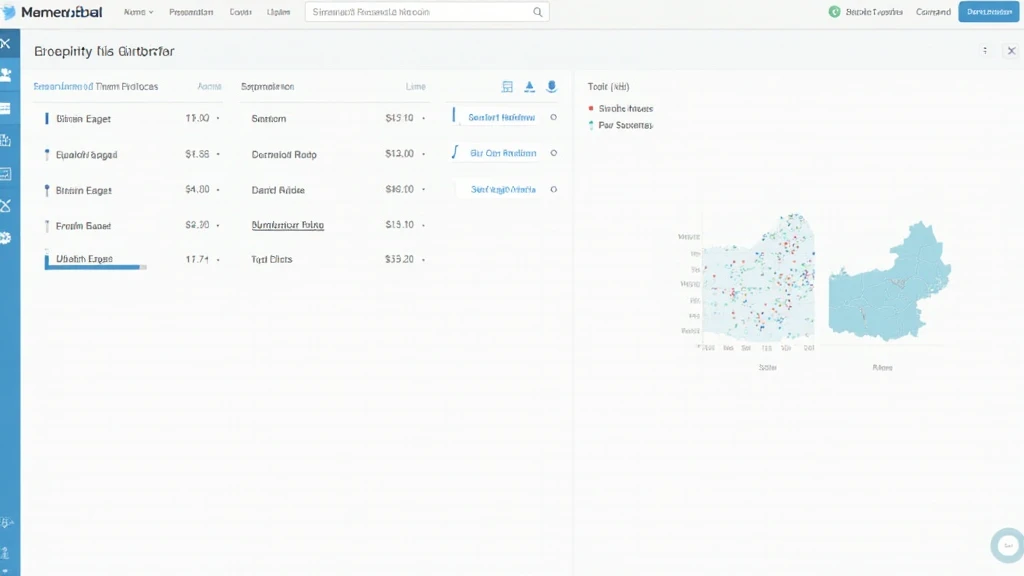Expand the first dropdown menu in the top navigation
Viewport: 1024px width, 576px height.
[x=138, y=12]
